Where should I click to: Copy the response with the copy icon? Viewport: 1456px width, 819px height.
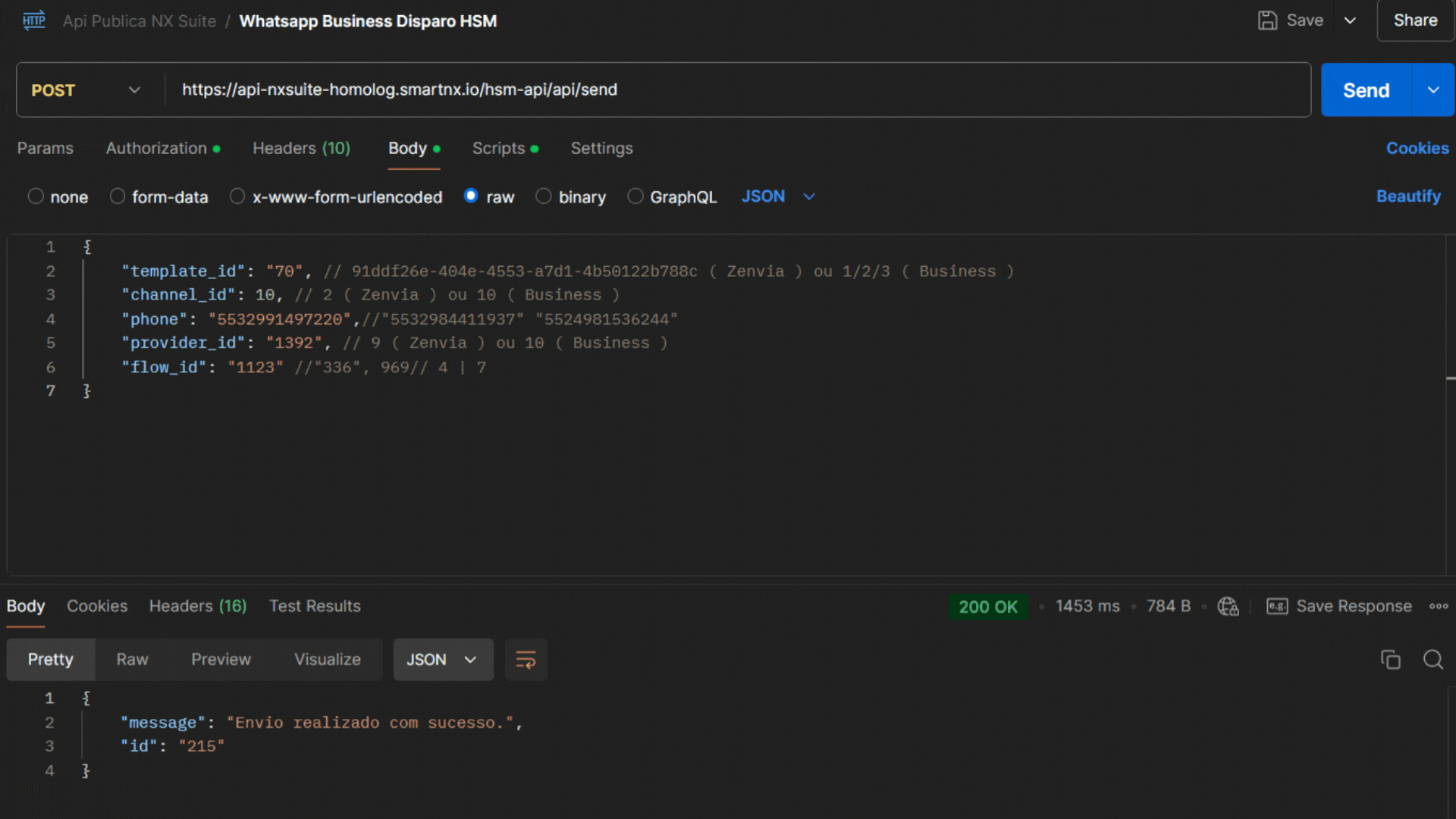pyautogui.click(x=1390, y=660)
